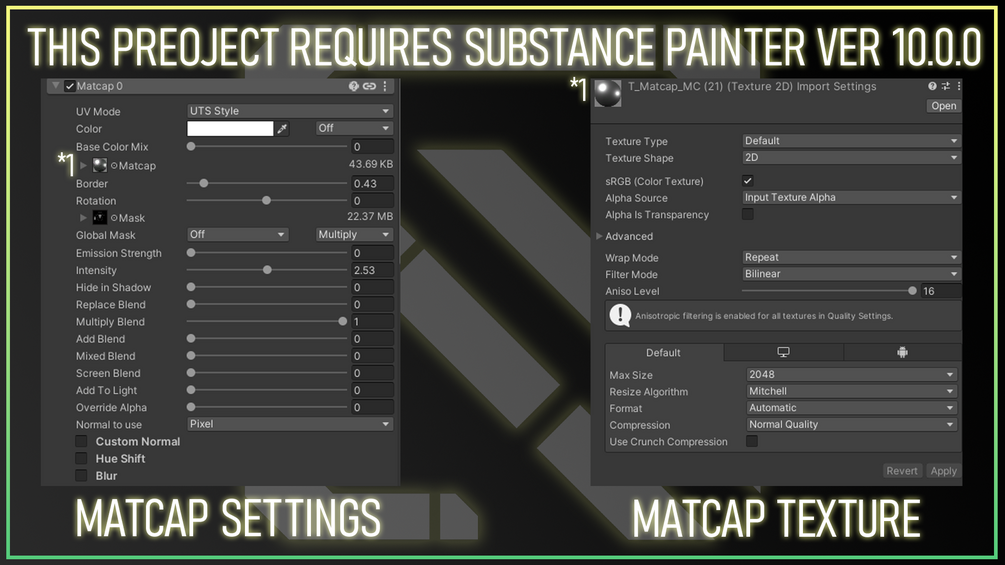Screen dimensions: 1005x565
Task: Open the Import Settings three-dot menu
Action: pyautogui.click(x=958, y=86)
